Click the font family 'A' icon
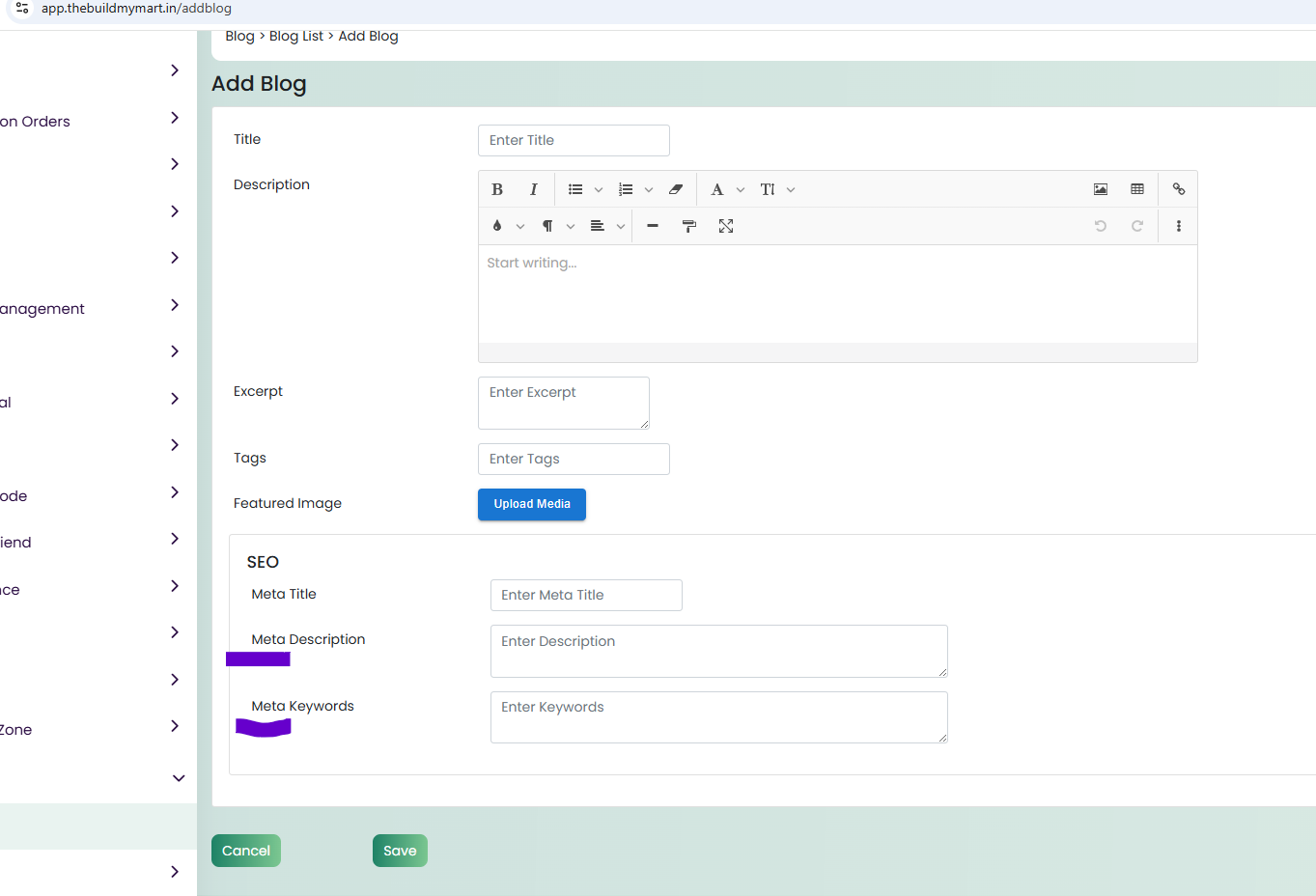 (717, 189)
